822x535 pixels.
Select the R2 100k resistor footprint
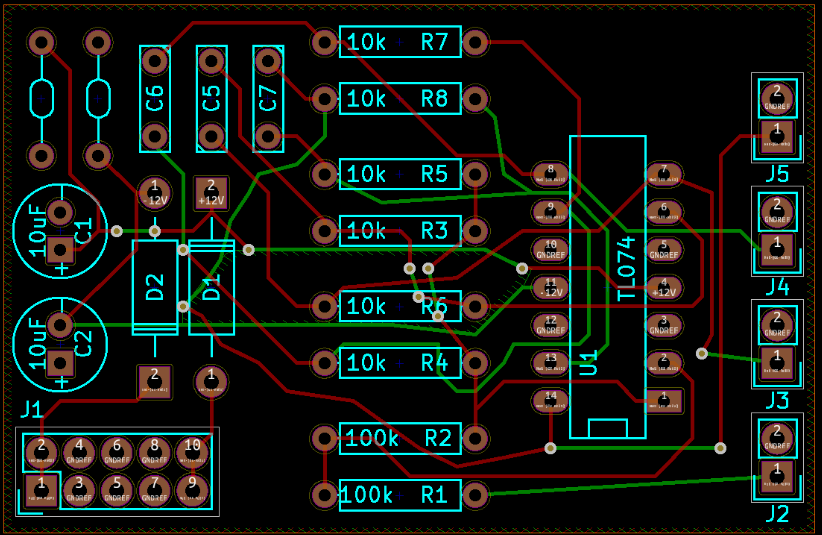[400, 438]
